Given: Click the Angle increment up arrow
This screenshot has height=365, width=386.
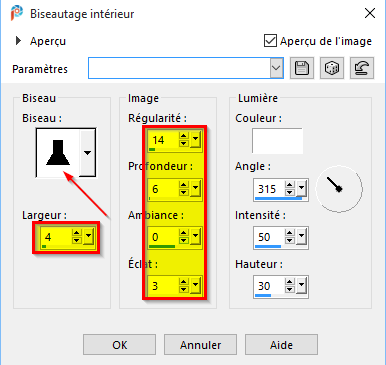Looking at the screenshot, I should [x=290, y=185].
